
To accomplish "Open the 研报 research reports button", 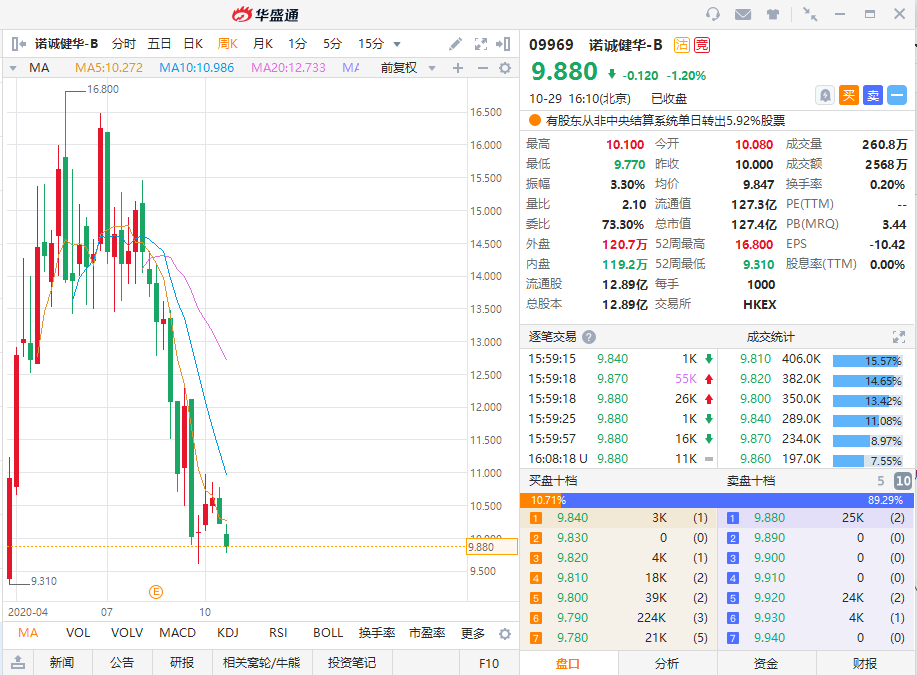I will click(x=182, y=663).
